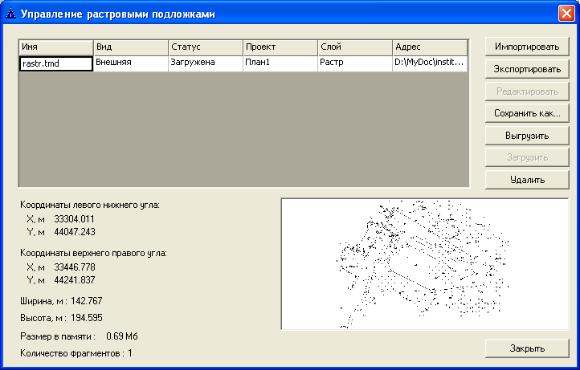This screenshot has height=370, width=580.
Task: Sort by the Слой column header
Action: 355,47
